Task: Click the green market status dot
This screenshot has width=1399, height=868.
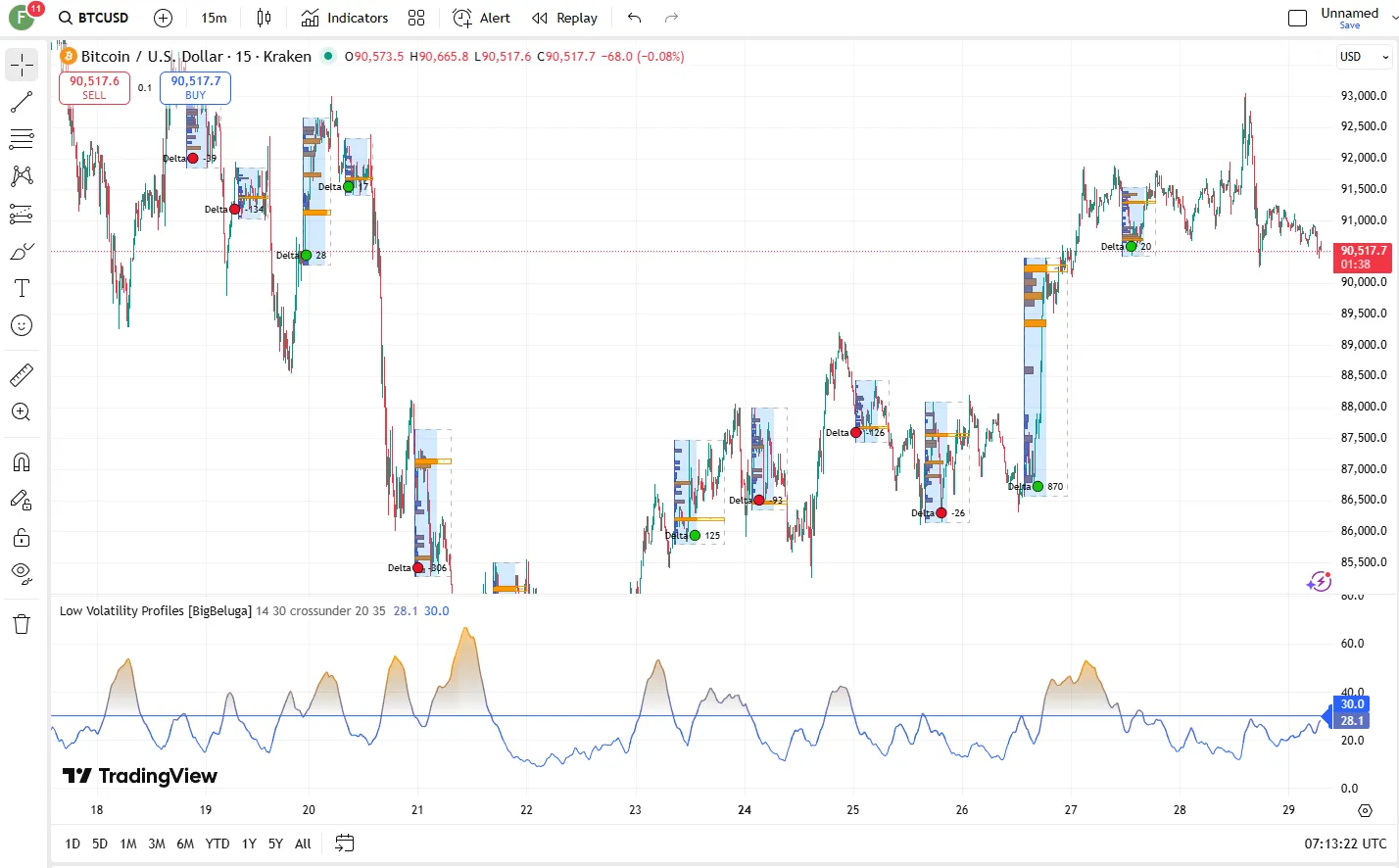Action: pos(328,56)
